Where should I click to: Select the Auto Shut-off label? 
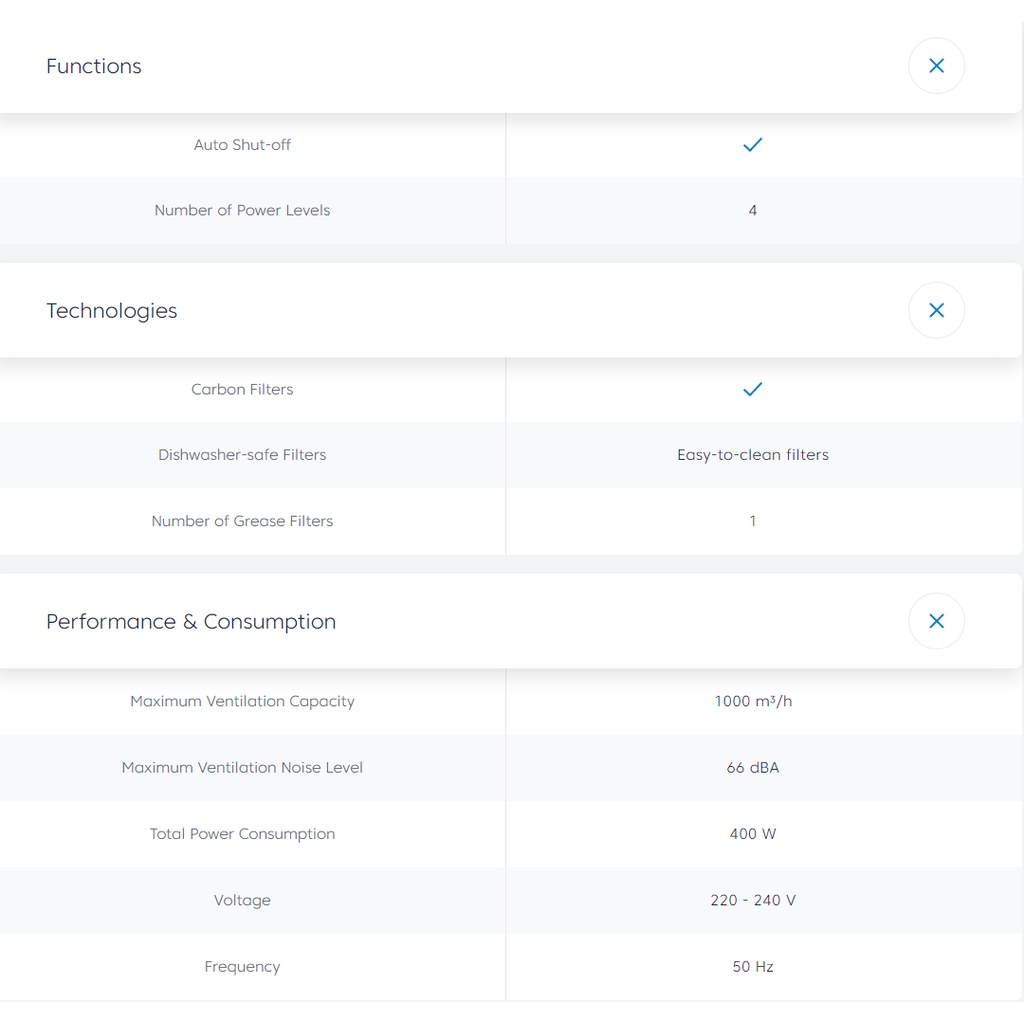pyautogui.click(x=242, y=145)
